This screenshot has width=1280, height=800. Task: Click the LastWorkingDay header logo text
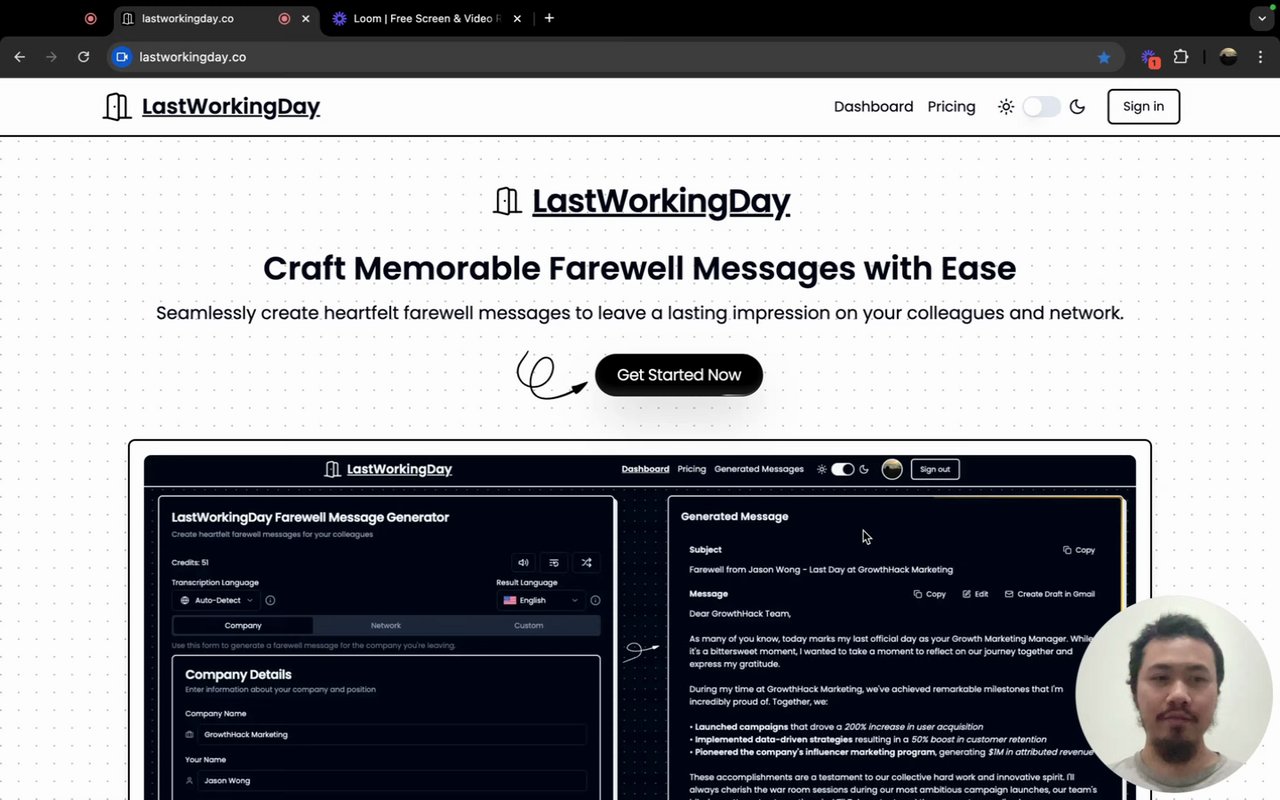tap(231, 107)
